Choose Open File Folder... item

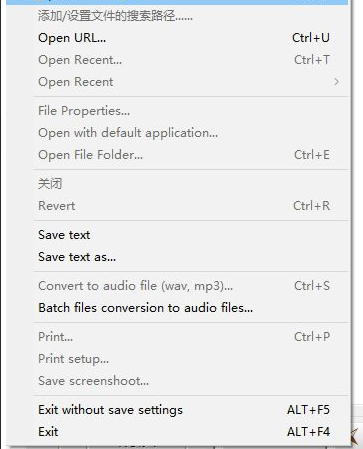click(177, 155)
